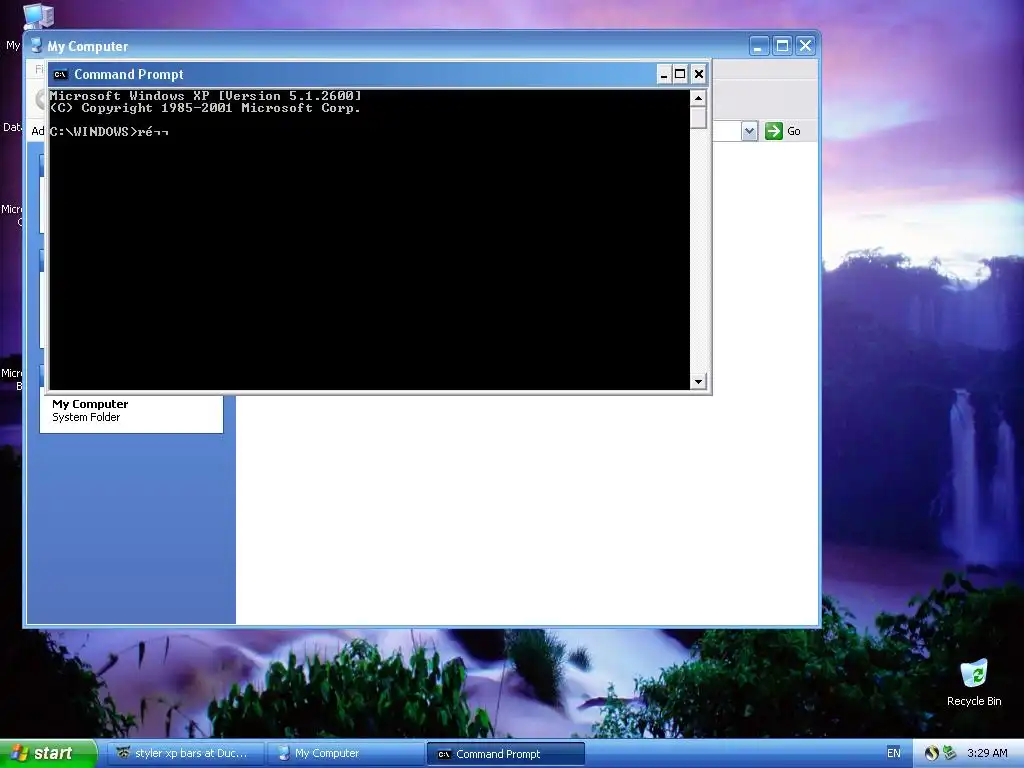Image resolution: width=1024 pixels, height=768 pixels.
Task: Click the Command Prompt scrollbar thumb
Action: click(698, 118)
